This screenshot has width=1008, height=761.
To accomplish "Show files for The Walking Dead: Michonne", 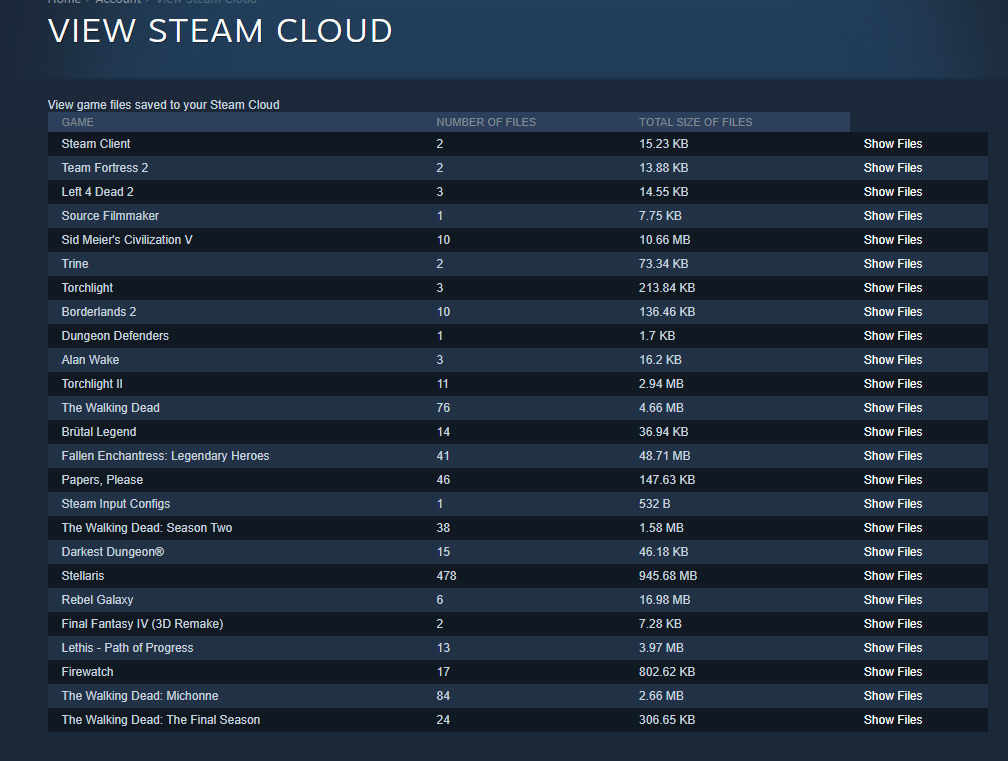I will pos(892,695).
